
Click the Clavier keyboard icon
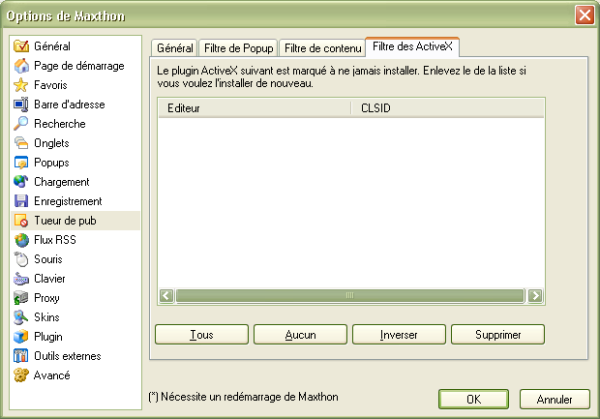coord(21,279)
